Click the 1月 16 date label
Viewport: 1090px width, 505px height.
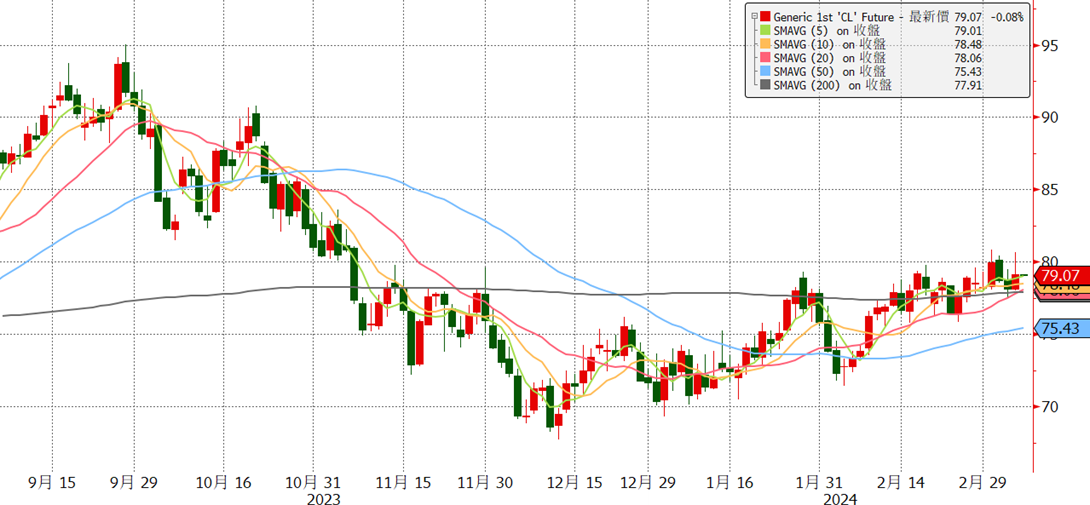(731, 481)
